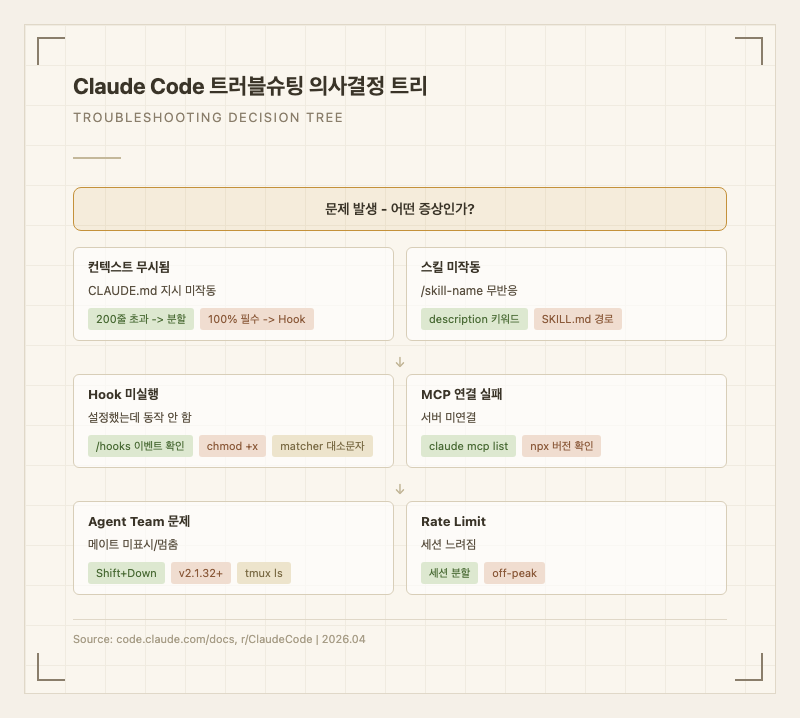This screenshot has width=800, height=718.
Task: Click the 'matcher 대소문자' tag
Action: click(322, 446)
